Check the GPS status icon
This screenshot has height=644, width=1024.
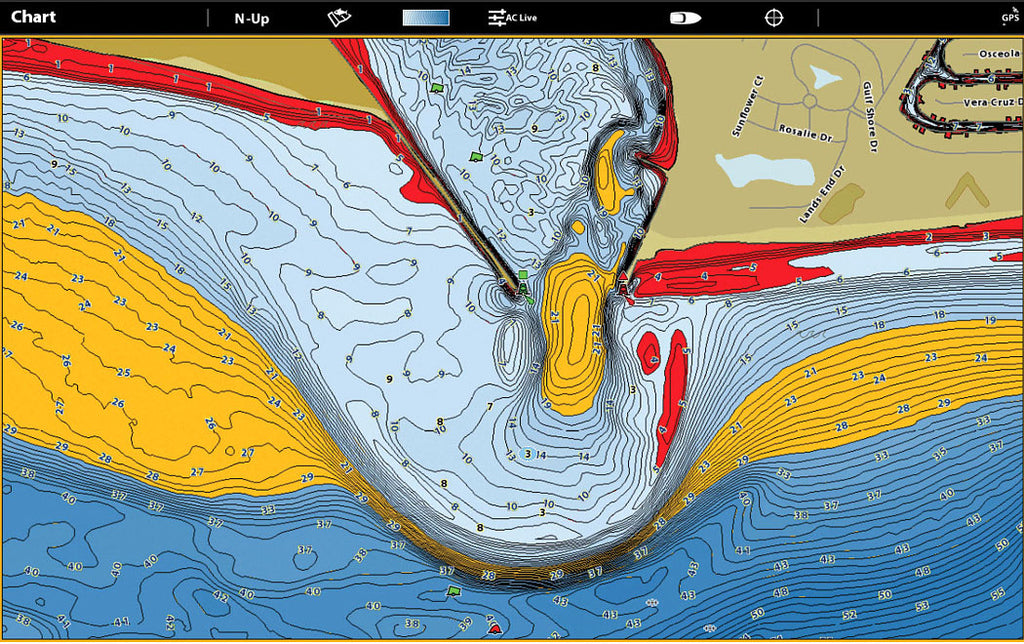click(1010, 16)
